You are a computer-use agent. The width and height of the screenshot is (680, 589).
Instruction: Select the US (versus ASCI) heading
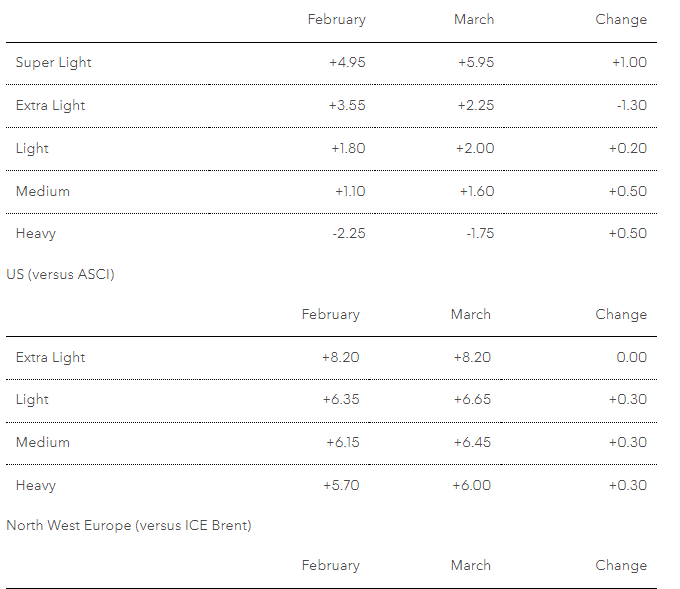click(x=60, y=274)
